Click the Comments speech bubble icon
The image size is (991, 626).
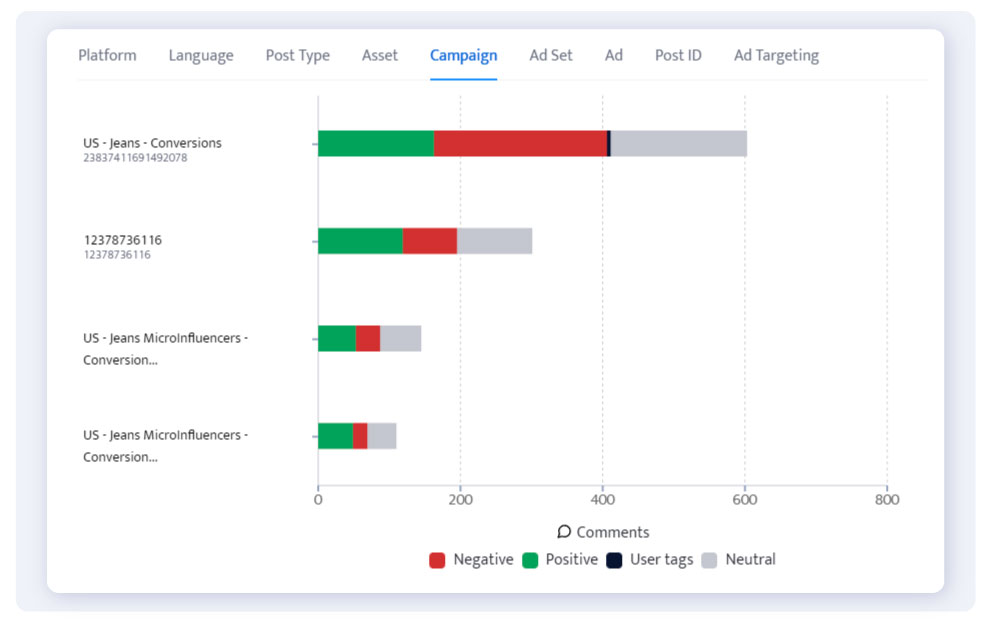(563, 532)
